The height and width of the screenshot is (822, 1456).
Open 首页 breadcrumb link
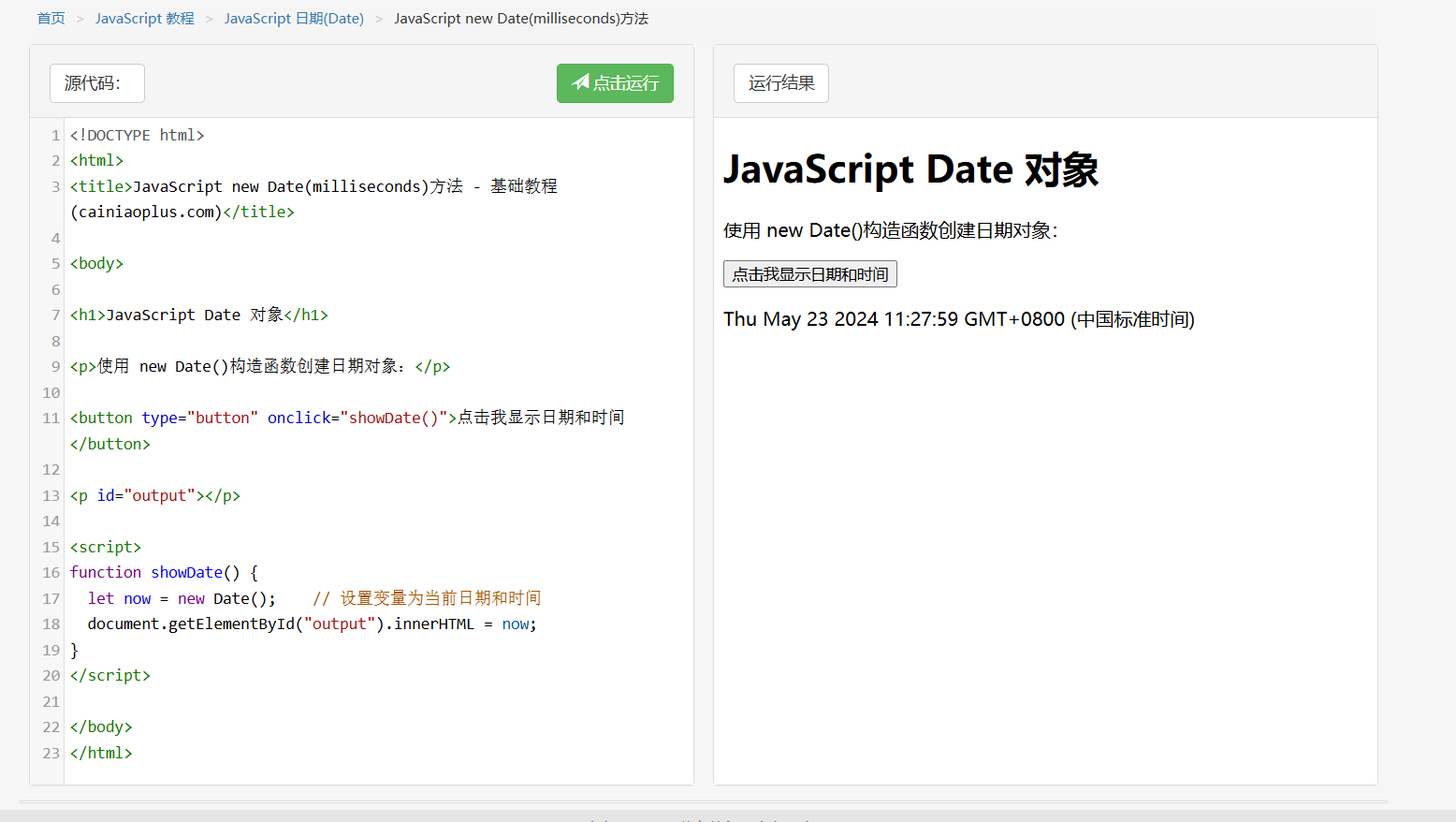pyautogui.click(x=51, y=19)
